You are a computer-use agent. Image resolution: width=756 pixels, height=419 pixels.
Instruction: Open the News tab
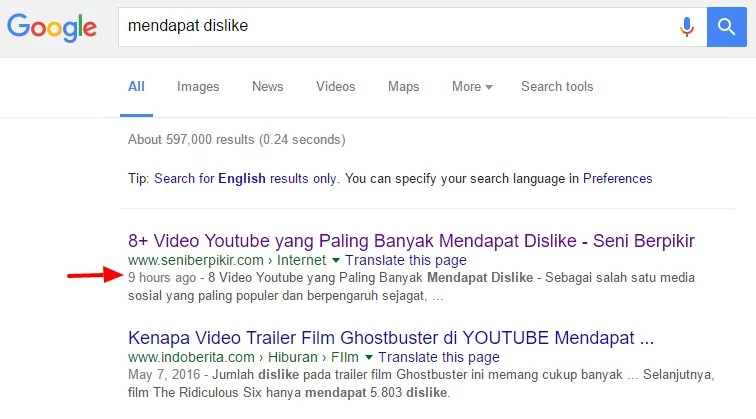coord(267,87)
